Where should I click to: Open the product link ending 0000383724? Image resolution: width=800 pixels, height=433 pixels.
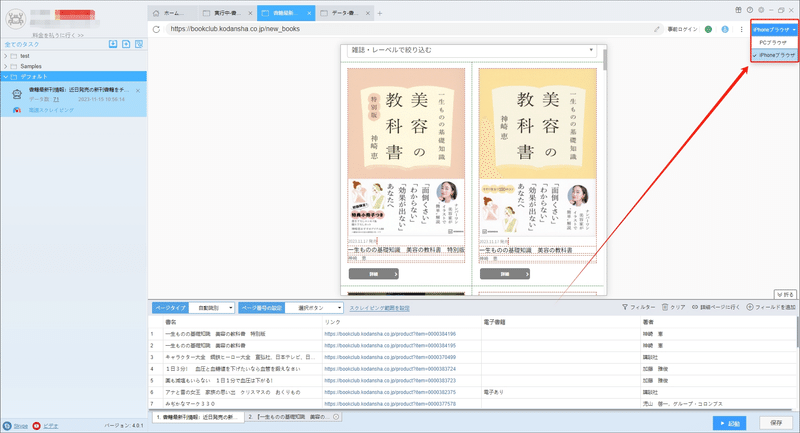coord(390,369)
